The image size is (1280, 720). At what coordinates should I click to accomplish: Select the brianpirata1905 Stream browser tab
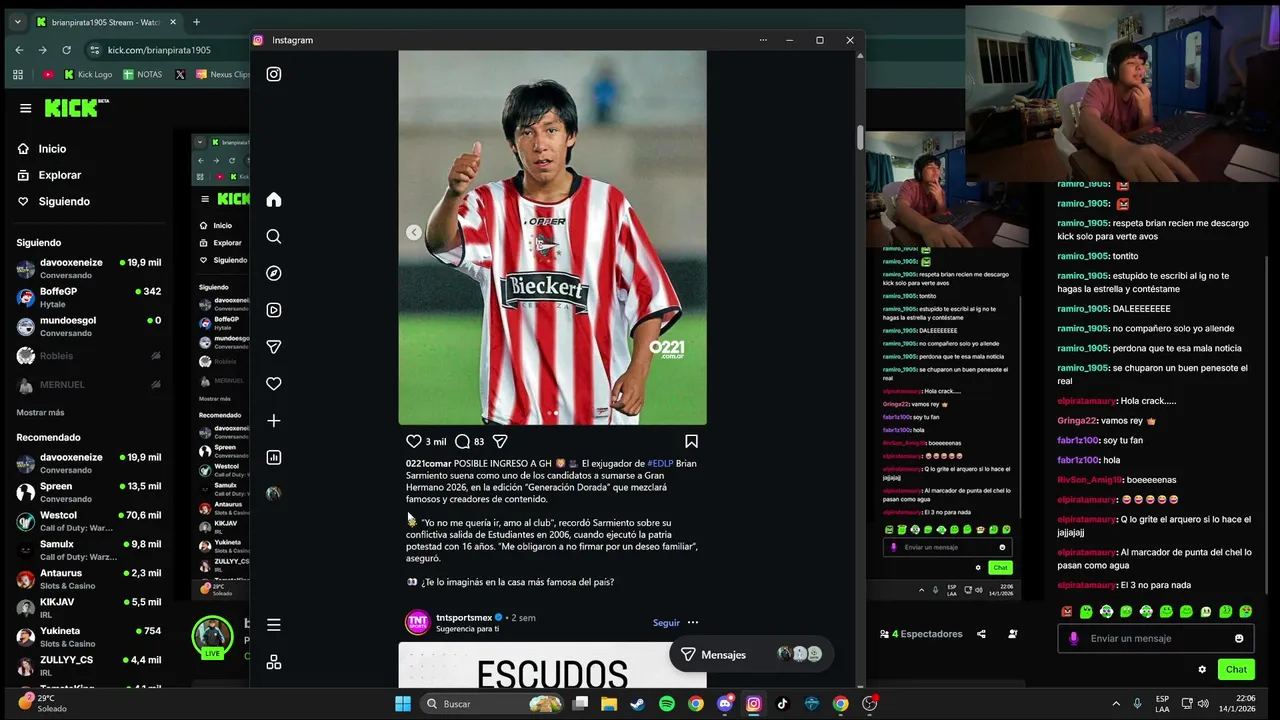105,22
